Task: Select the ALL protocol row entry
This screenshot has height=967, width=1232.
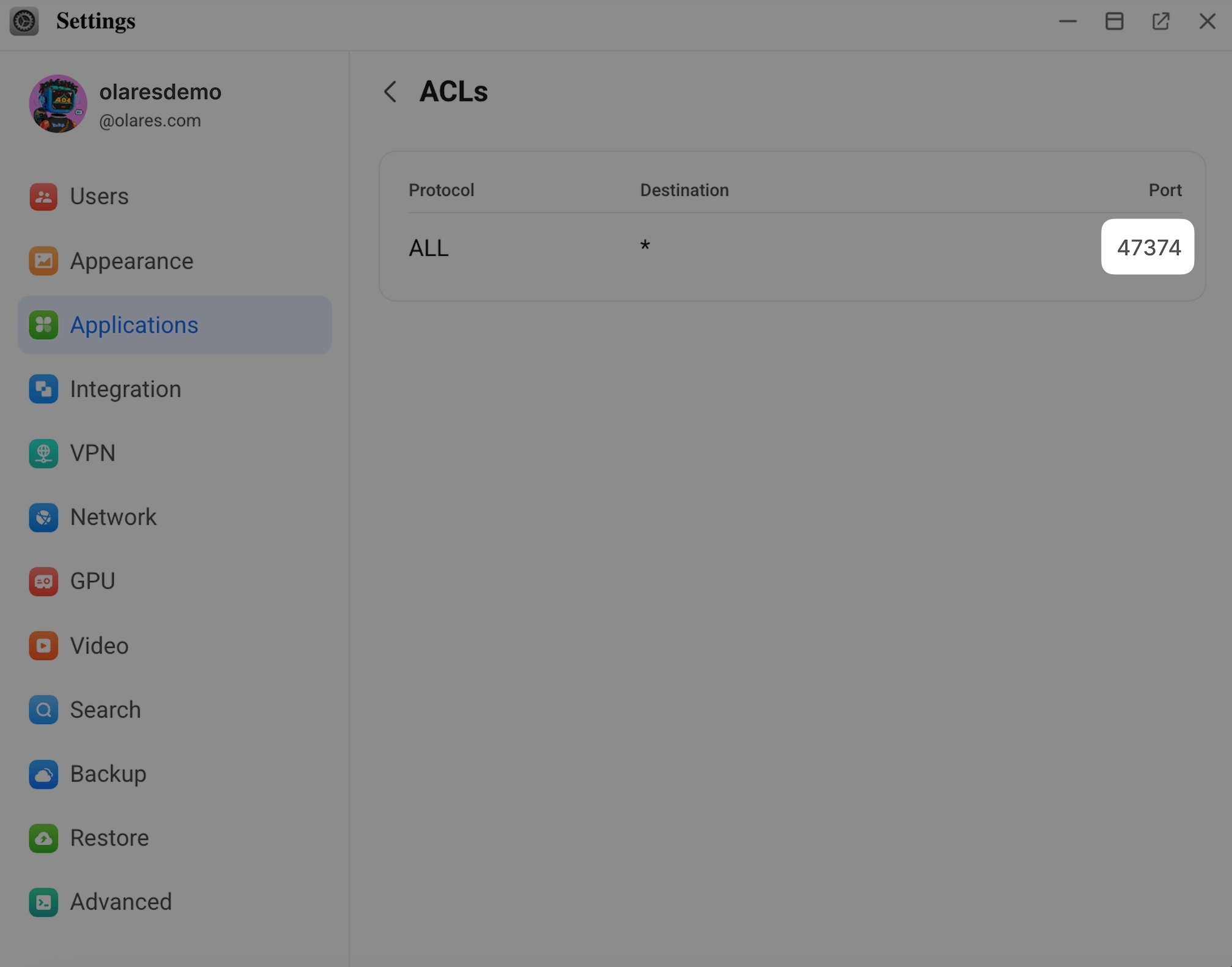Action: (x=429, y=248)
